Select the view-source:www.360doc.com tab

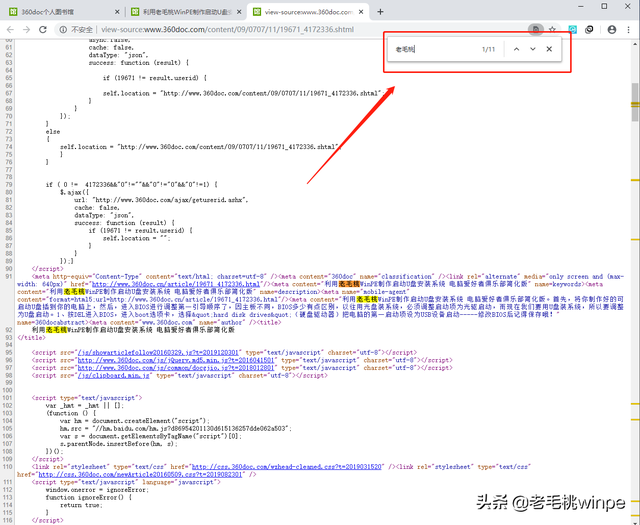tap(308, 12)
